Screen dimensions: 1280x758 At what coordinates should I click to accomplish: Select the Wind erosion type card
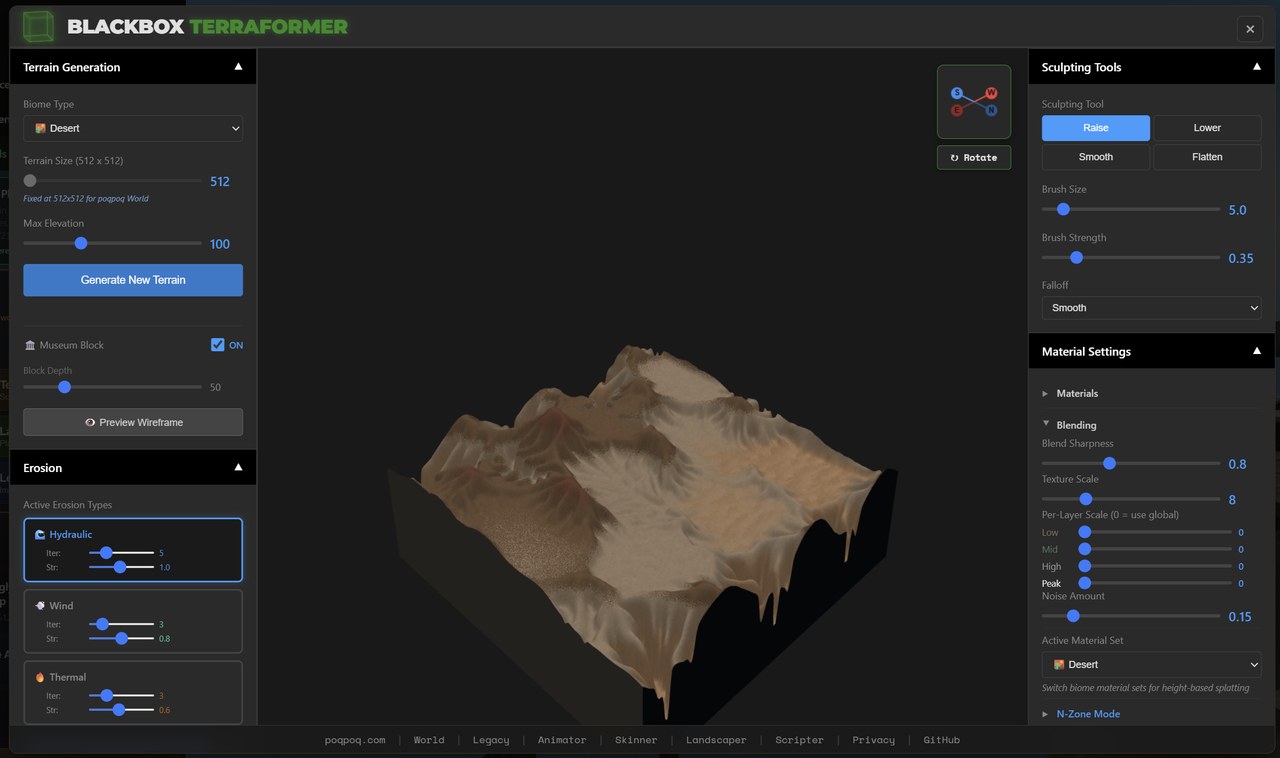point(133,621)
